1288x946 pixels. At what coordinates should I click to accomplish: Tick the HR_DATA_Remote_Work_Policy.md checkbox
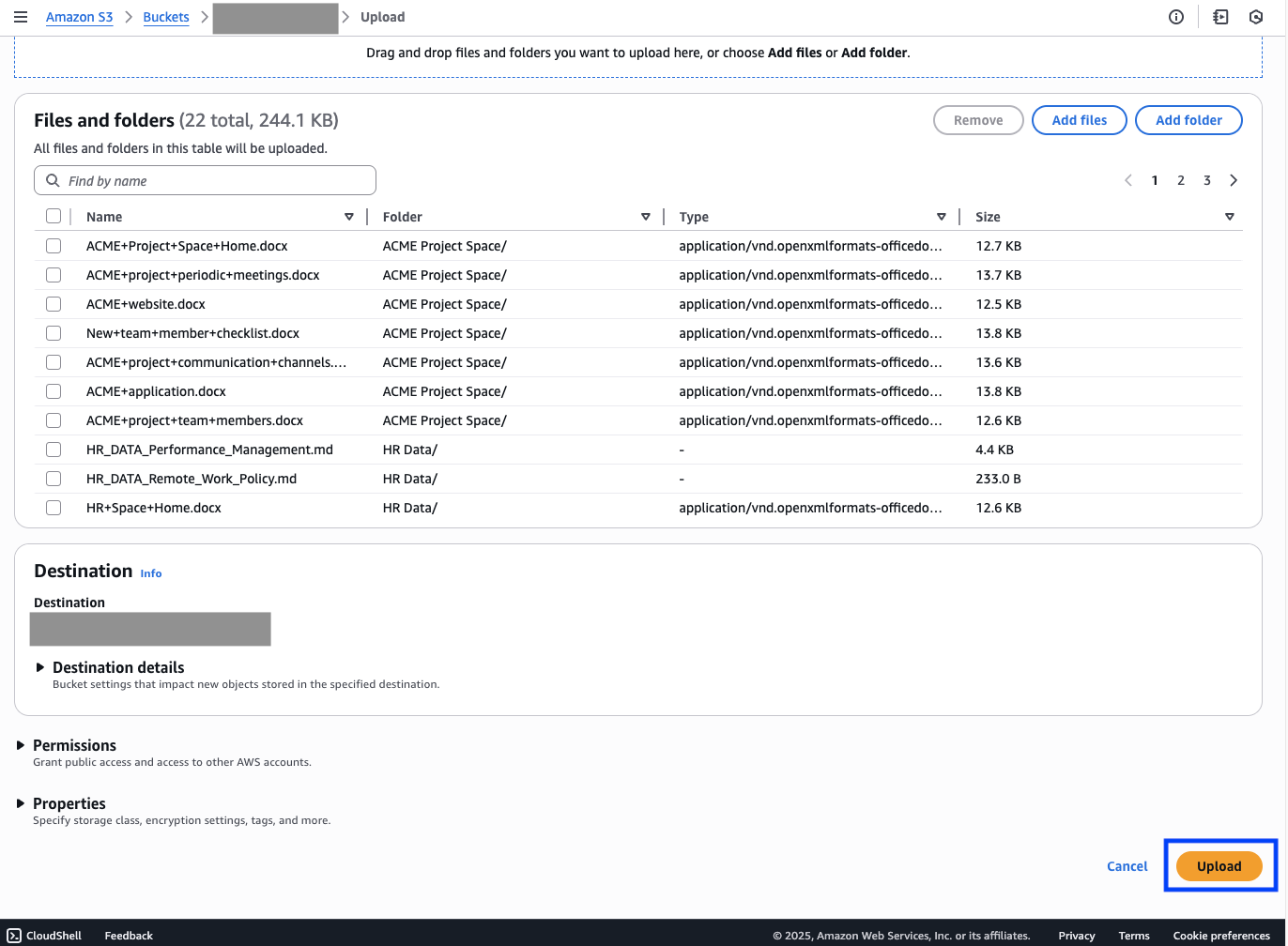pos(54,479)
